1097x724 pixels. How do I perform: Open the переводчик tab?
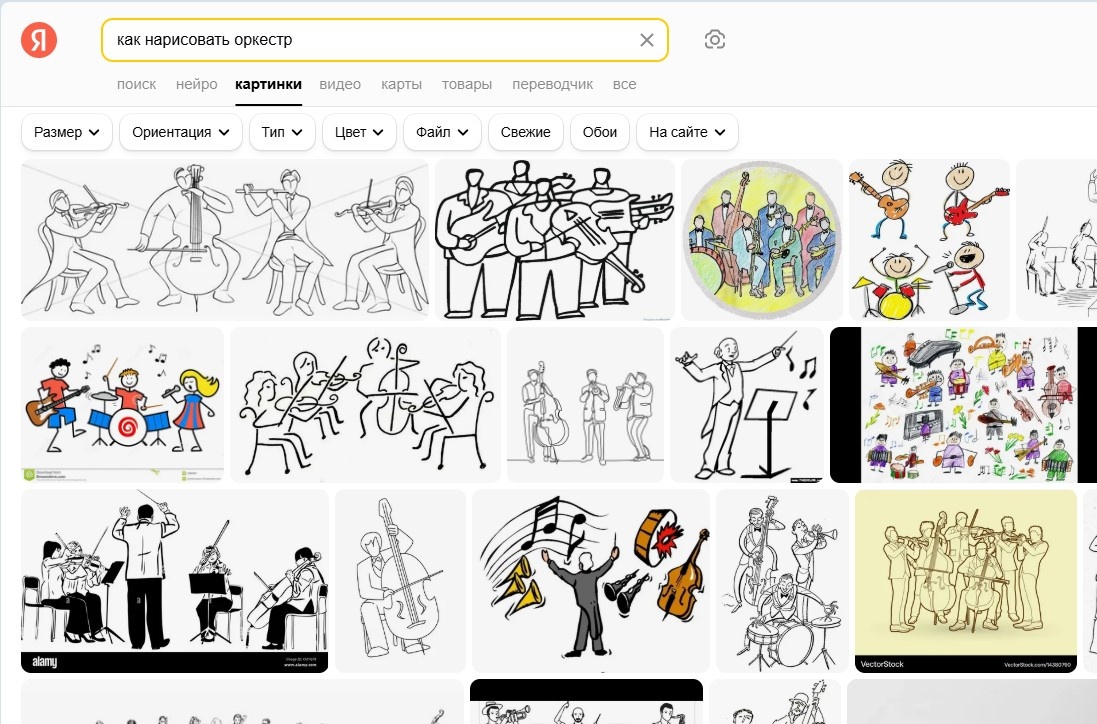point(553,84)
